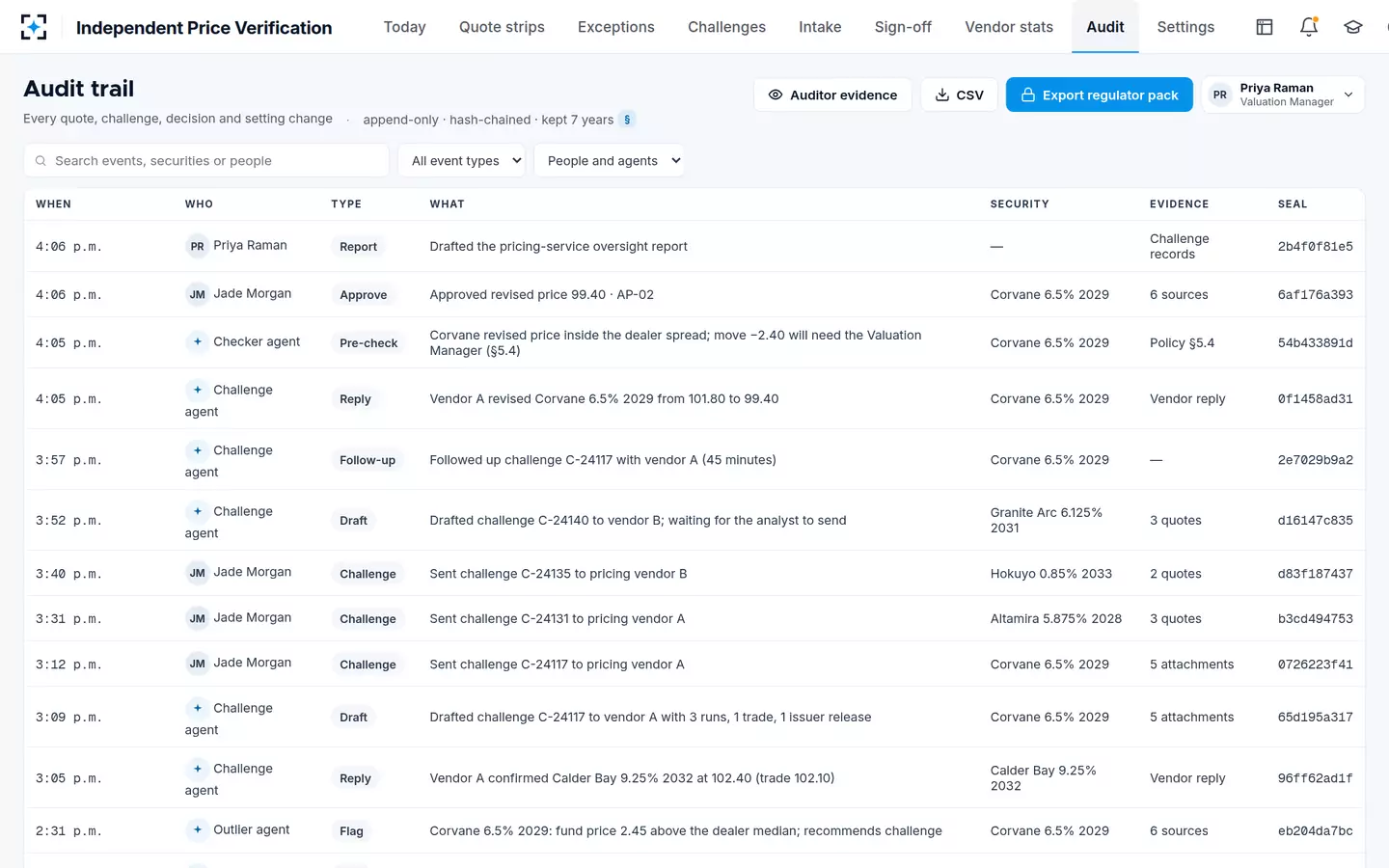Click the JM avatar in the 3:12 p.m. row
1389x868 pixels.
(x=197, y=664)
